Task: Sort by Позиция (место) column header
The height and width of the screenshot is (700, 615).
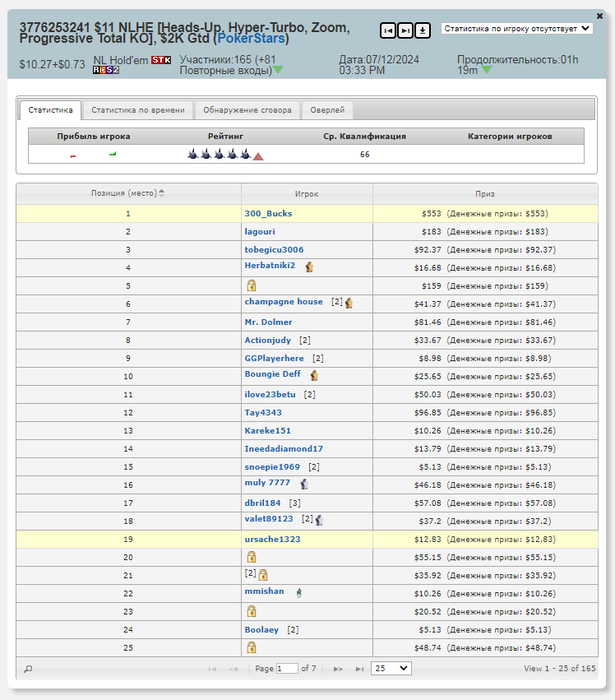Action: 129,193
